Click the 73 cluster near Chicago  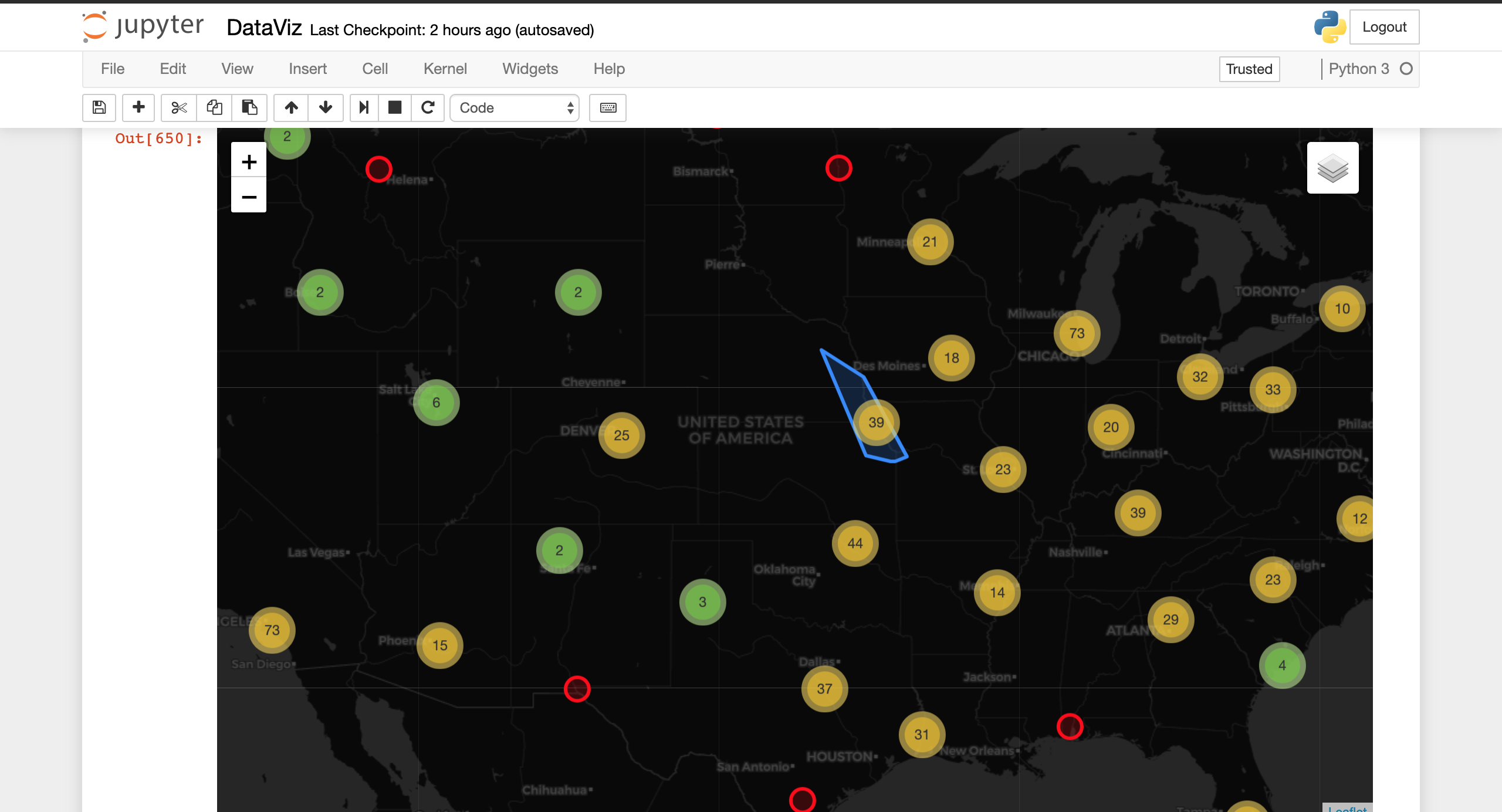point(1077,333)
